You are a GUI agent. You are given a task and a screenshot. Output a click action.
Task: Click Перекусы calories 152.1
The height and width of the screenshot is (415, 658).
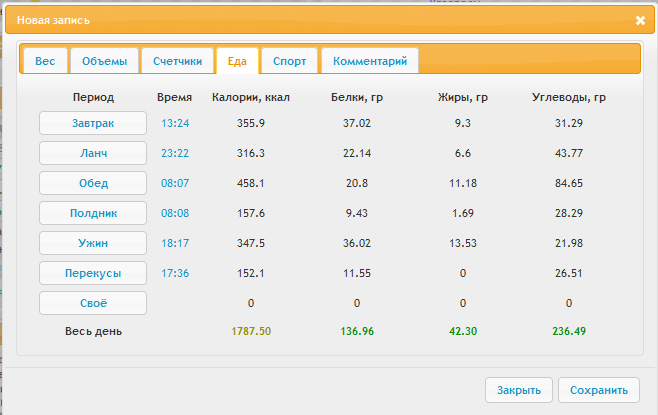tap(251, 273)
